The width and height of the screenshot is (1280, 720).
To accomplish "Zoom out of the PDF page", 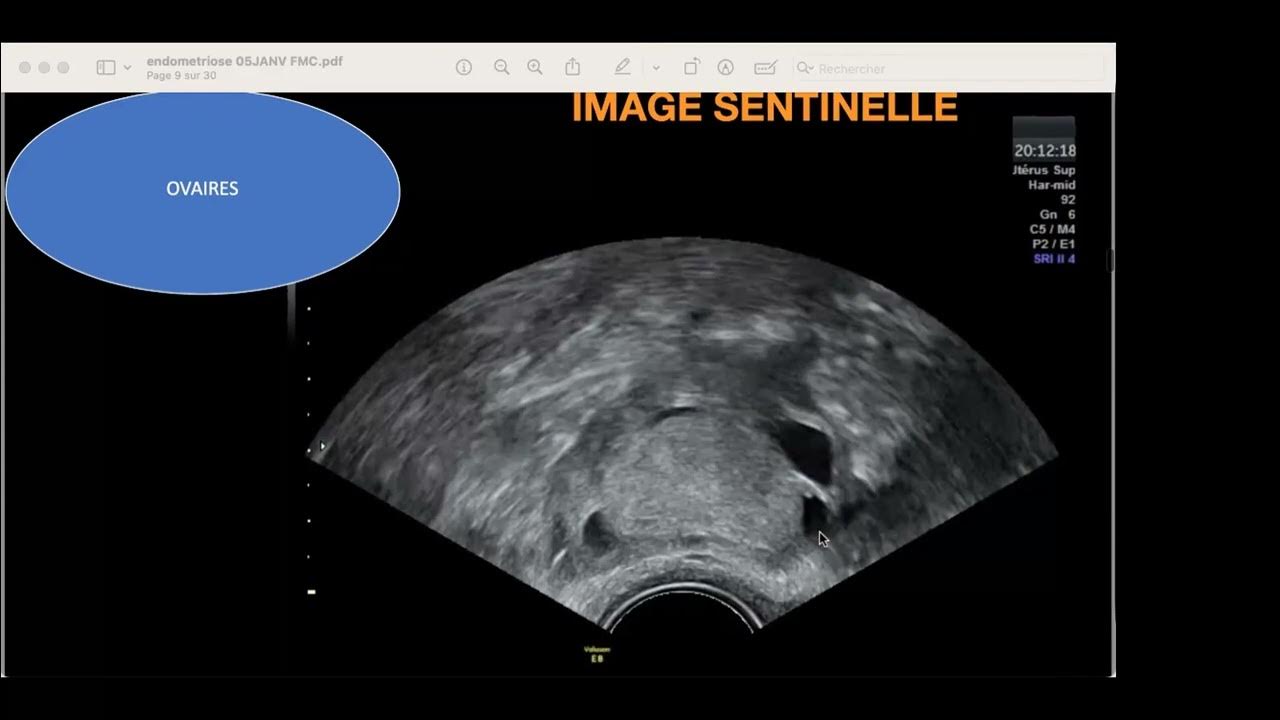I will [501, 68].
